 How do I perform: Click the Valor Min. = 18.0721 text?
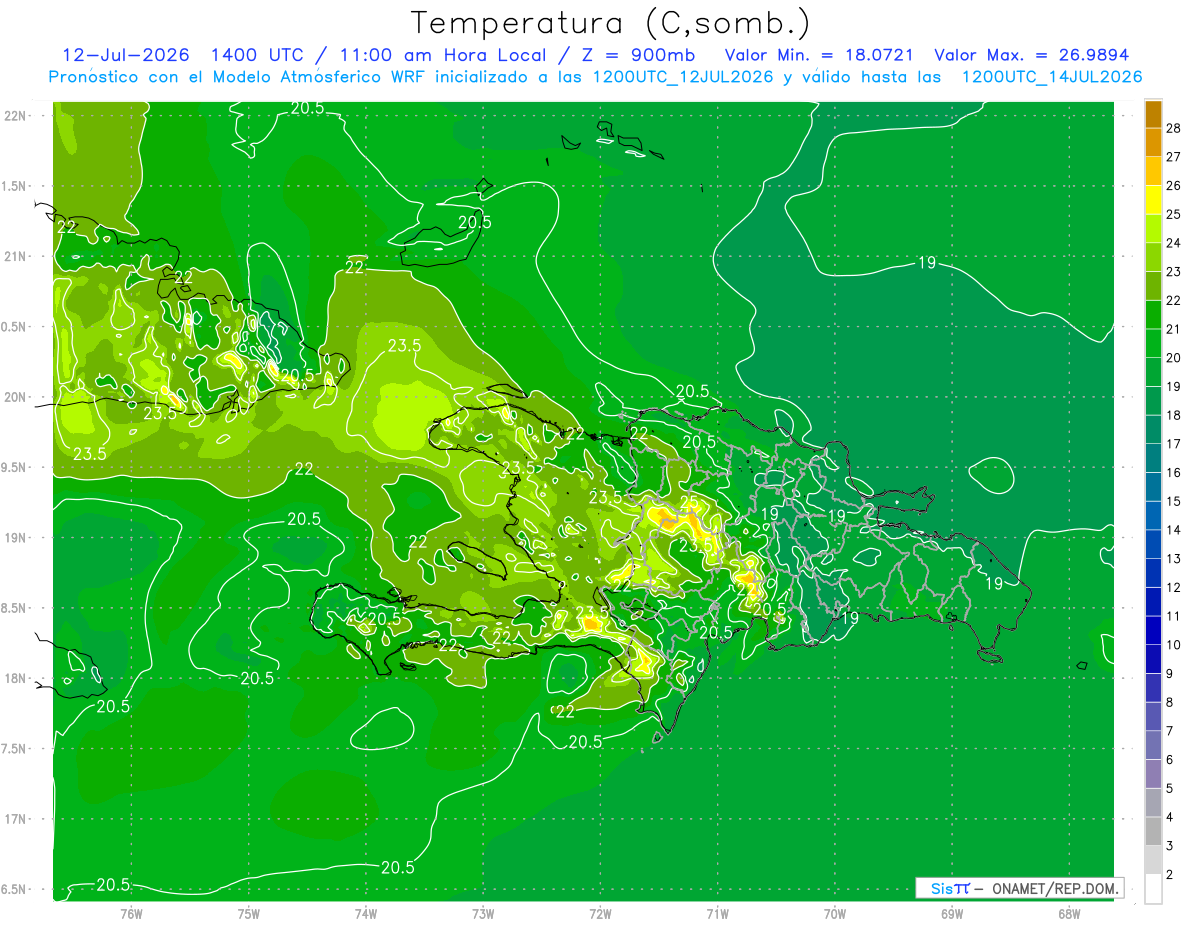tap(819, 55)
